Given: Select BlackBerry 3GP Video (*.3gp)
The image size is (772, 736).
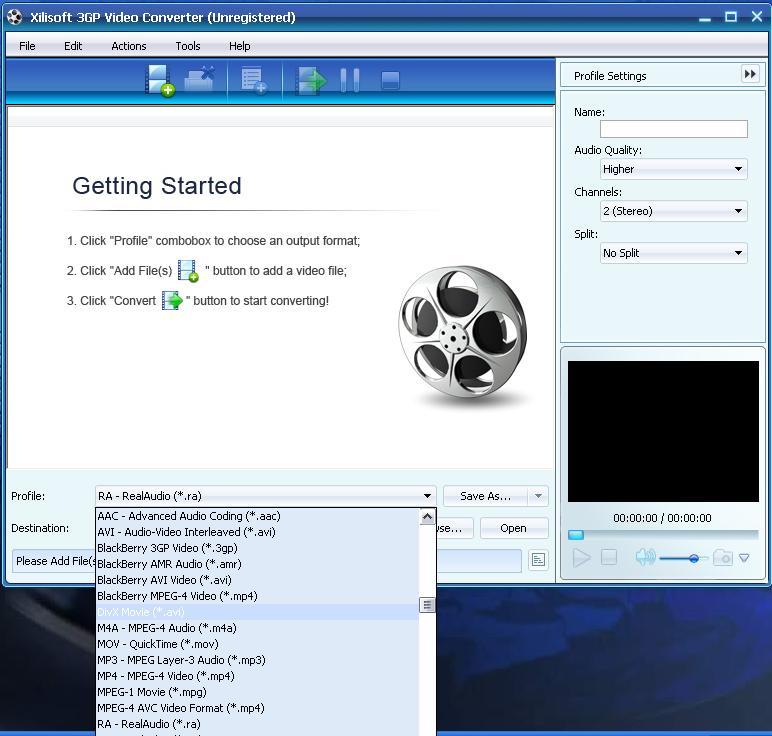Looking at the screenshot, I should [257, 548].
